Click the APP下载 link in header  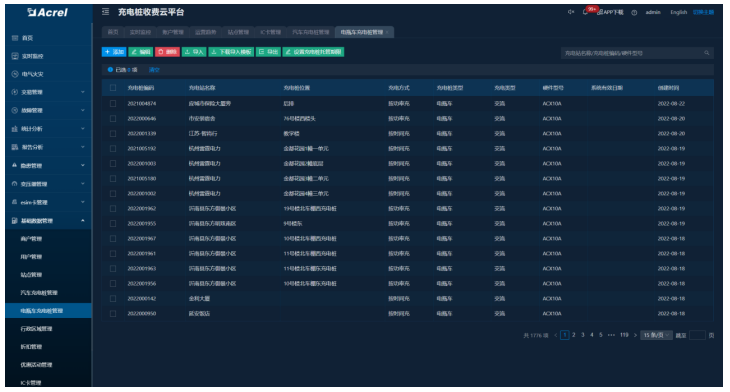pyautogui.click(x=610, y=12)
